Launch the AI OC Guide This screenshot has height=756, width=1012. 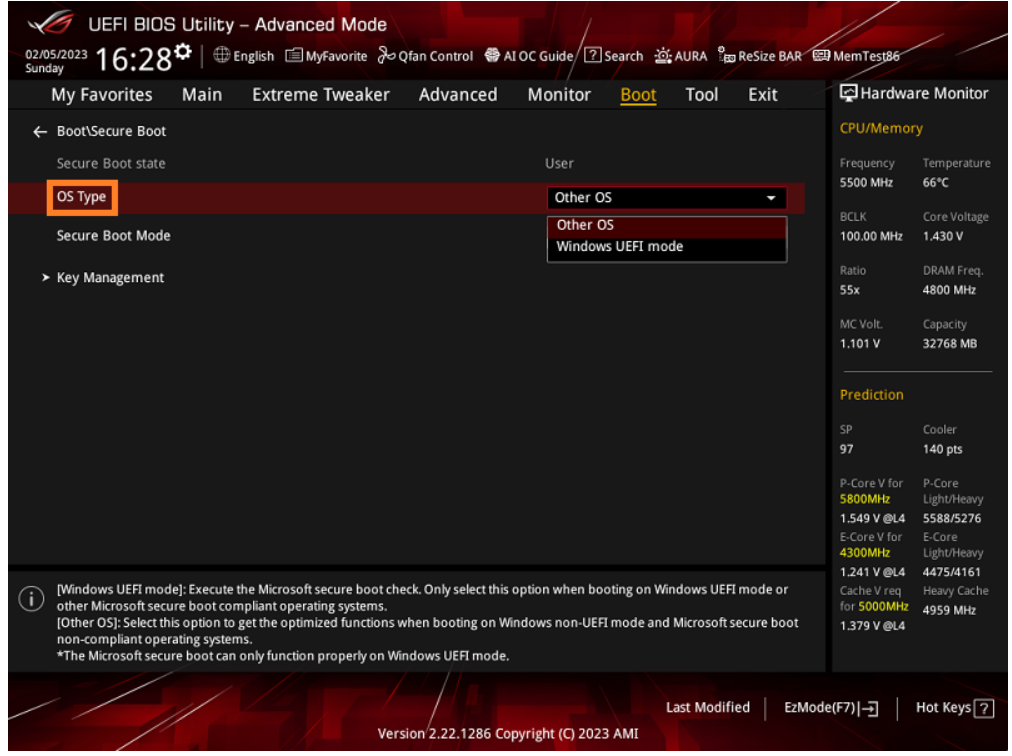coord(529,56)
